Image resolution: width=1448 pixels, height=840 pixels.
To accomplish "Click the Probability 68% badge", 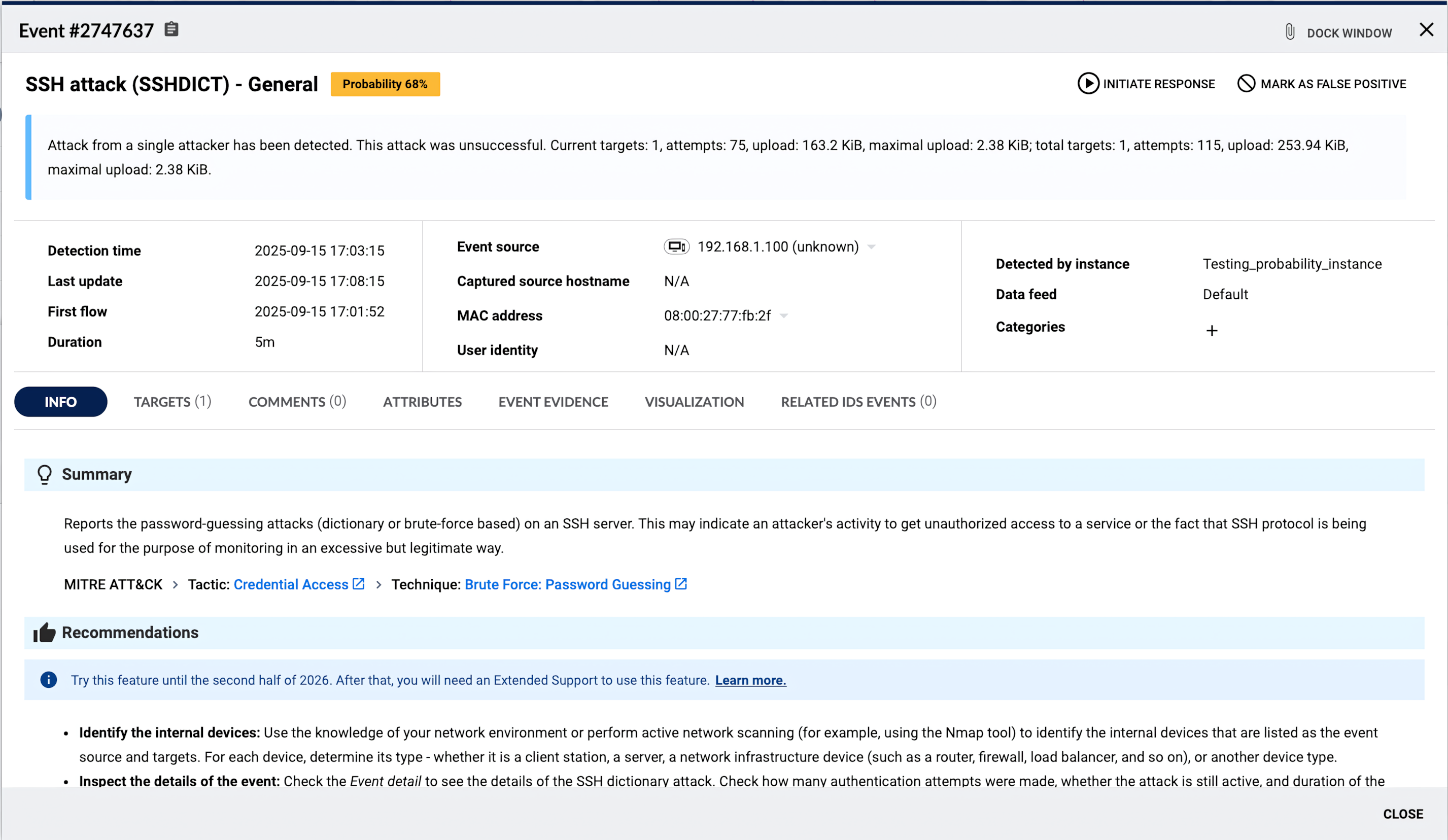I will [385, 84].
